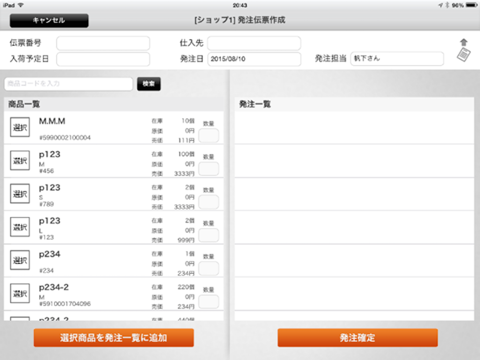Tap the 220個 stock of p234-2
The width and height of the screenshot is (480, 360).
click(186, 287)
